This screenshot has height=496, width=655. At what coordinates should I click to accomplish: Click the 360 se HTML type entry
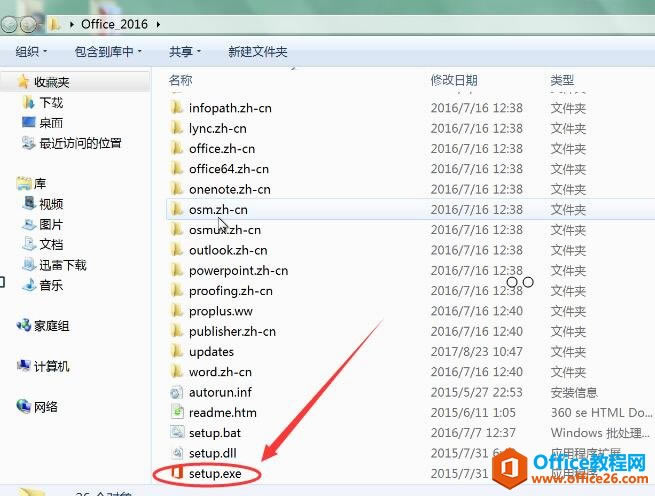click(601, 412)
